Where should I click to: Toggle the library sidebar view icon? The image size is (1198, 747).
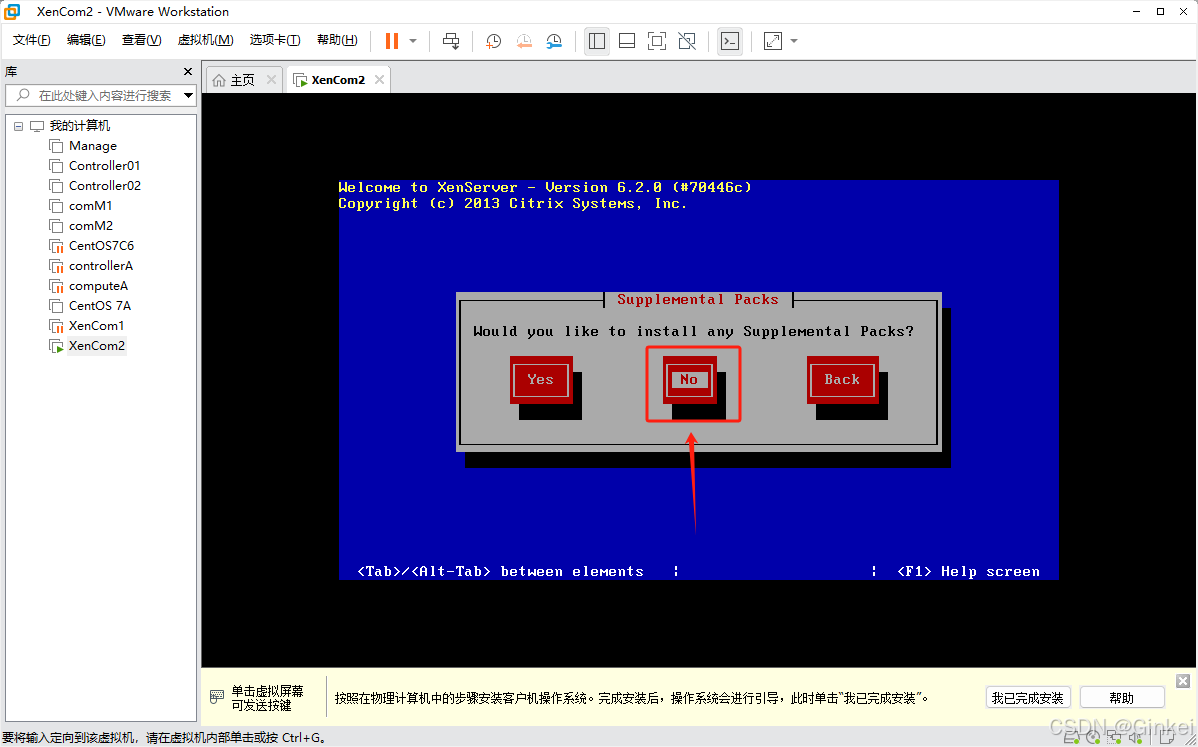pos(597,41)
